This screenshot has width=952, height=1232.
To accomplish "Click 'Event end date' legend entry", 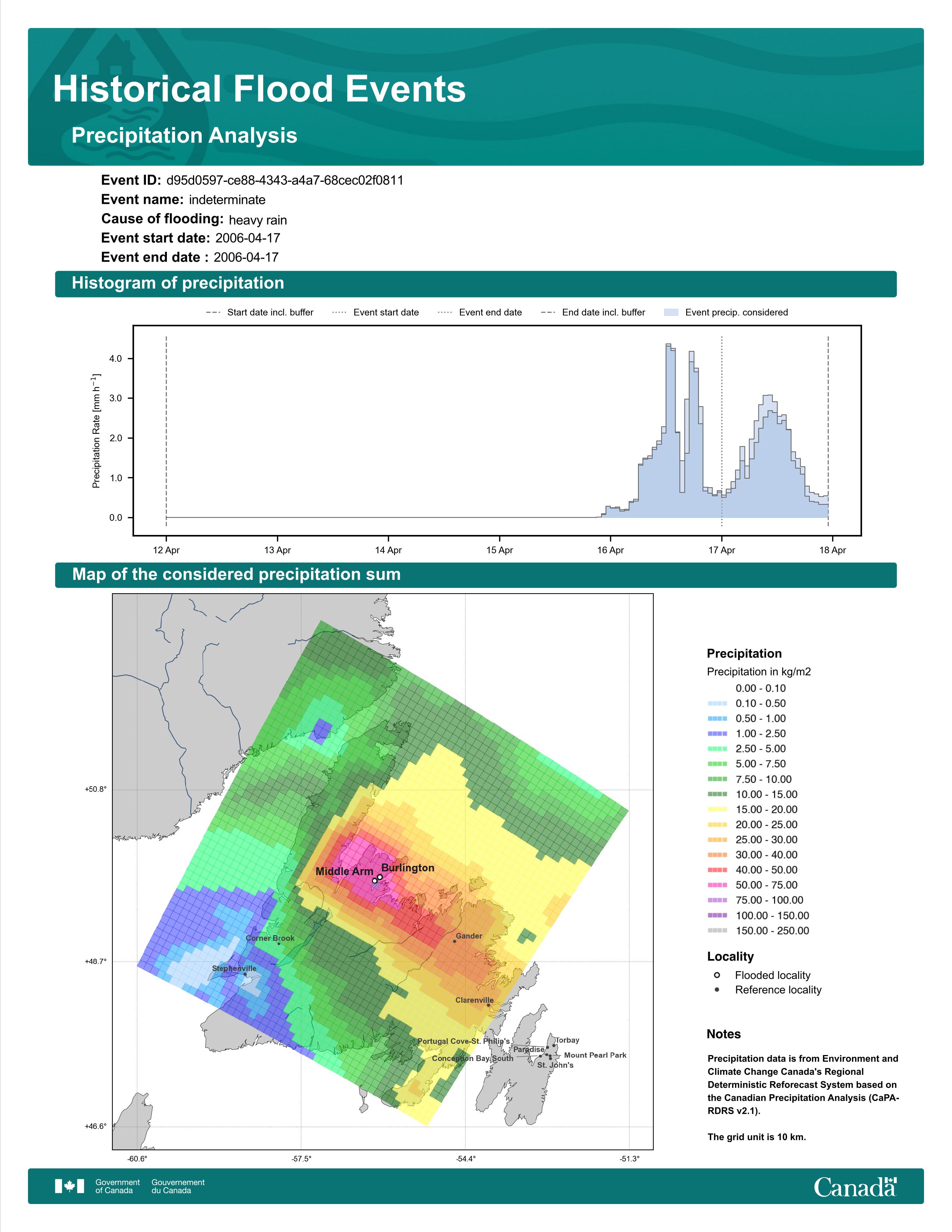I will click(x=480, y=312).
